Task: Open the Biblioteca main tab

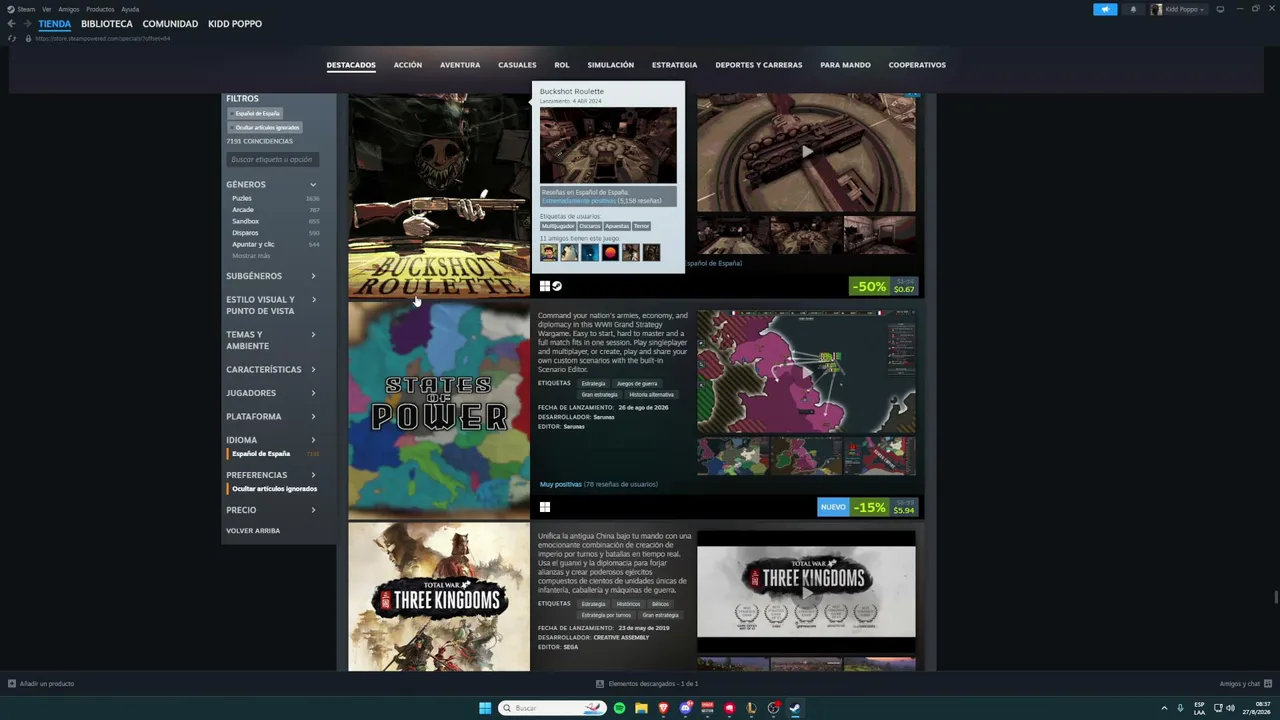Action: pos(107,24)
